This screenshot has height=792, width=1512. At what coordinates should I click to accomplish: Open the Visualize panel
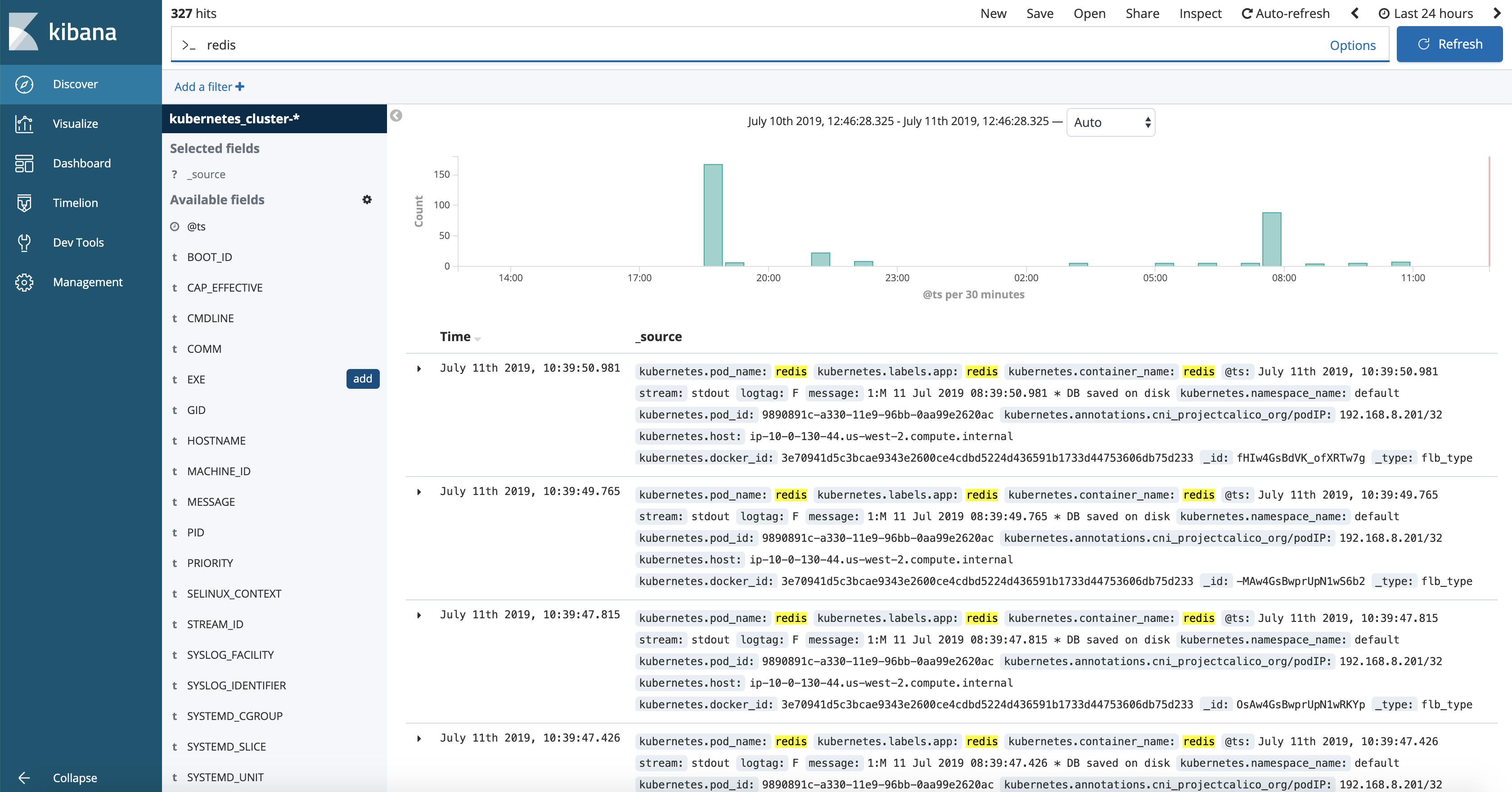(x=76, y=123)
